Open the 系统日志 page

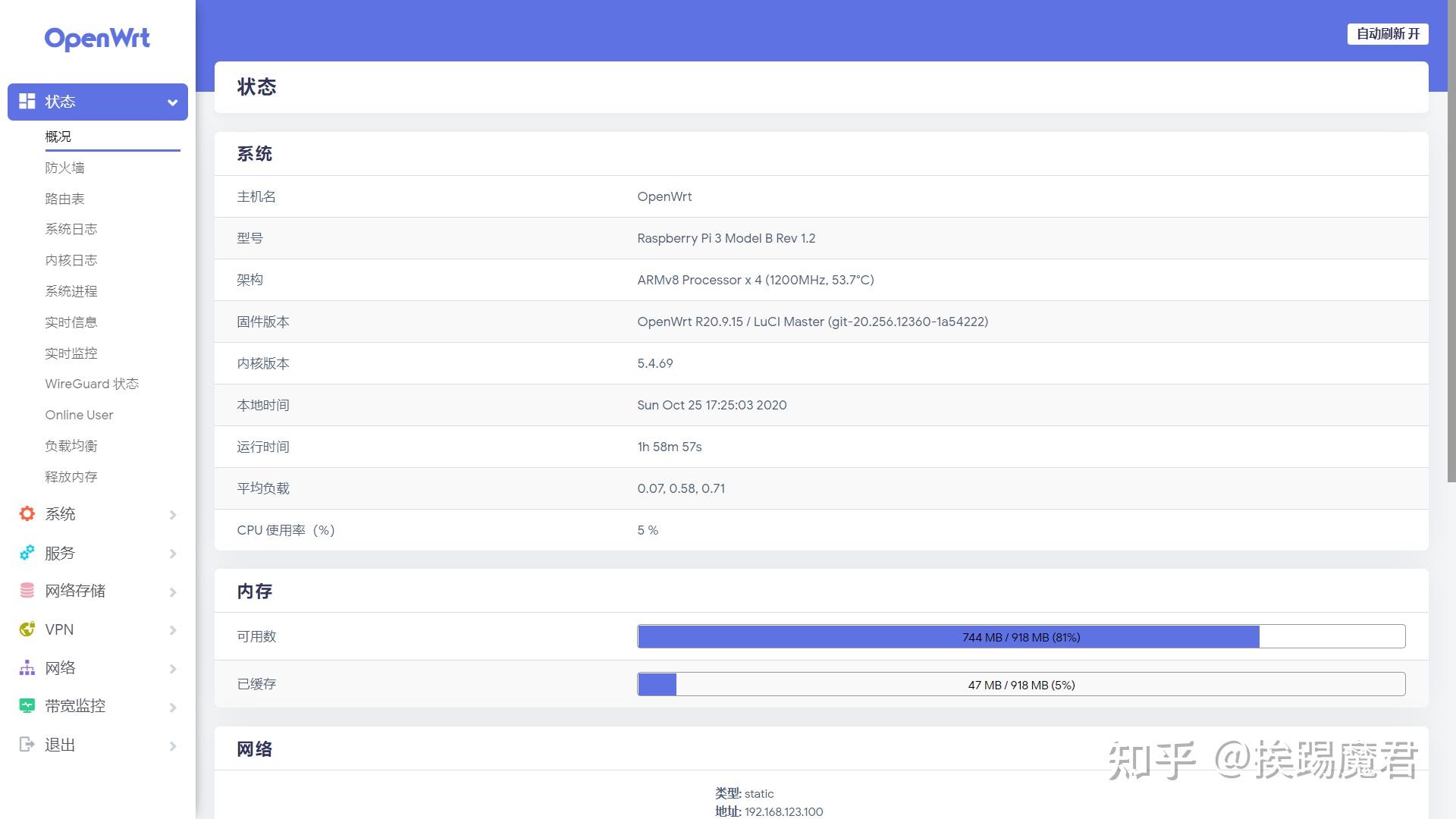(x=71, y=229)
